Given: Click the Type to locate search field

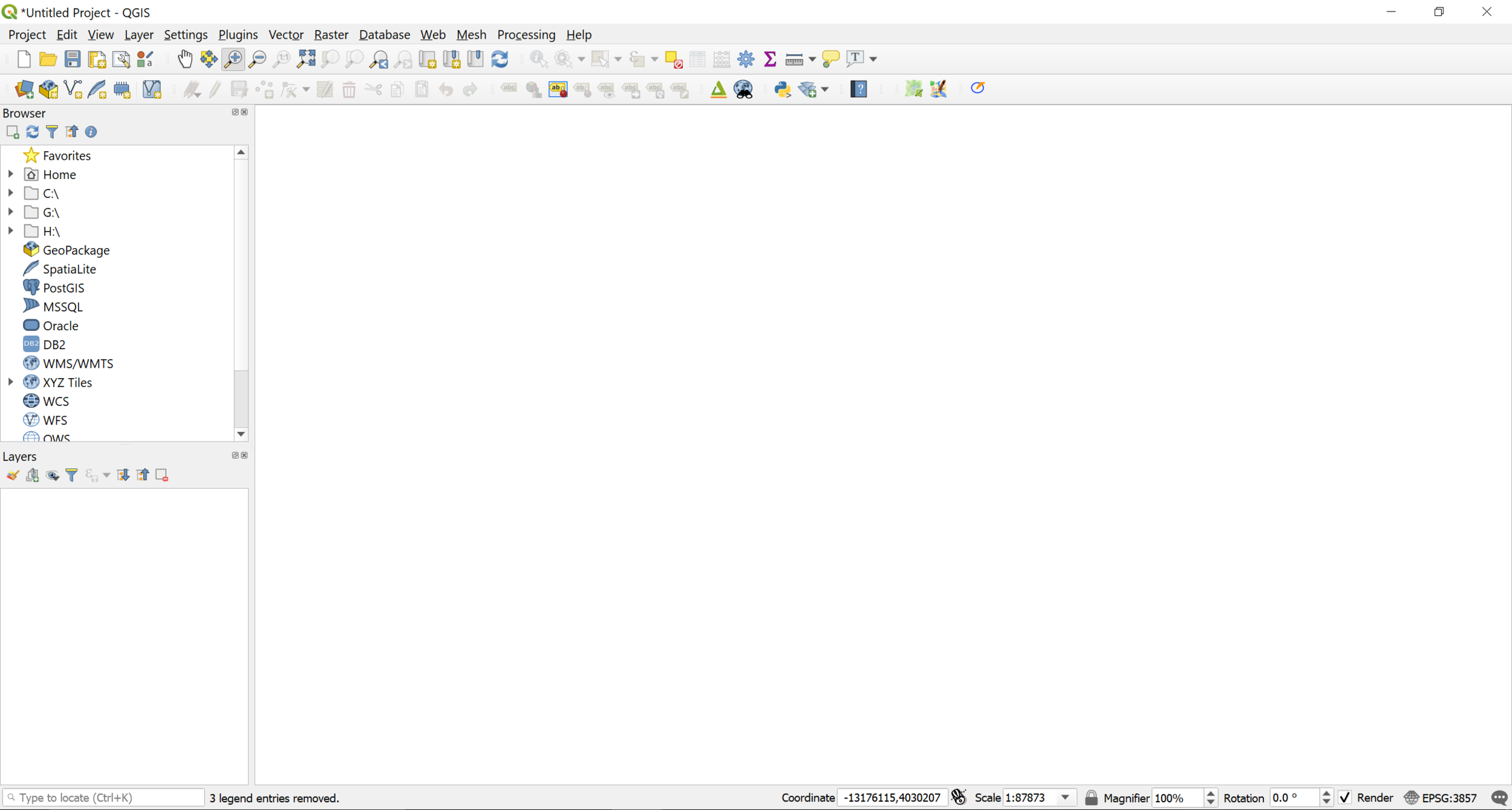Looking at the screenshot, I should click(x=104, y=798).
